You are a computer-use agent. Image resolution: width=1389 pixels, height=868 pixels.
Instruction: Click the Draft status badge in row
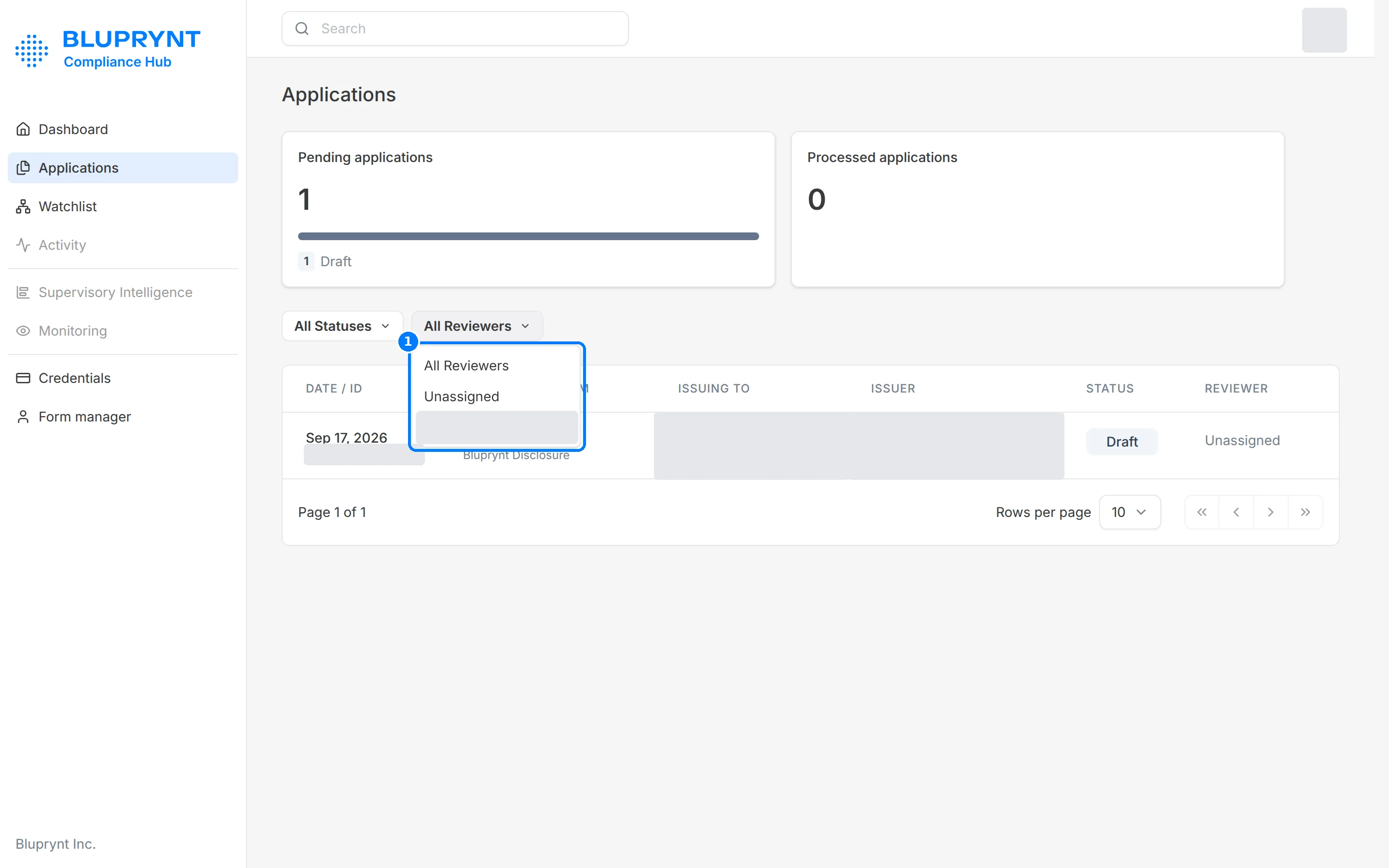(1121, 441)
